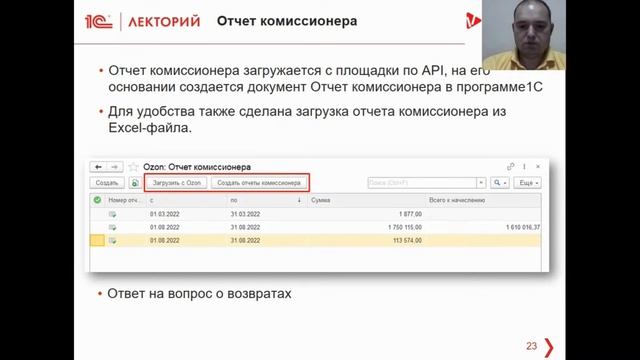Click the presenter webcam thumbnail
Viewport: 640px width, 360px height.
tap(524, 35)
